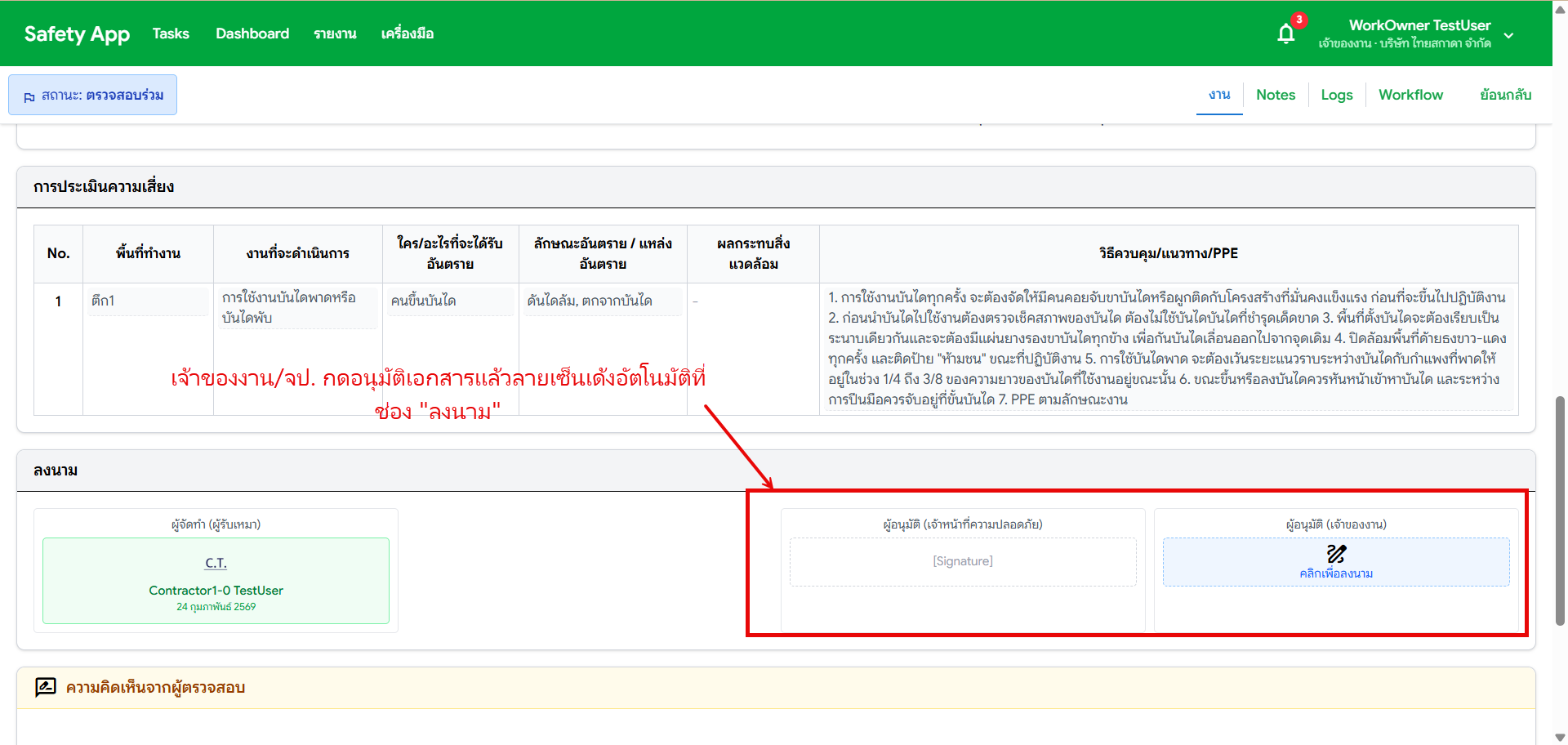The height and width of the screenshot is (745, 1568).
Task: Switch to the Workflow tab
Action: tap(1410, 95)
